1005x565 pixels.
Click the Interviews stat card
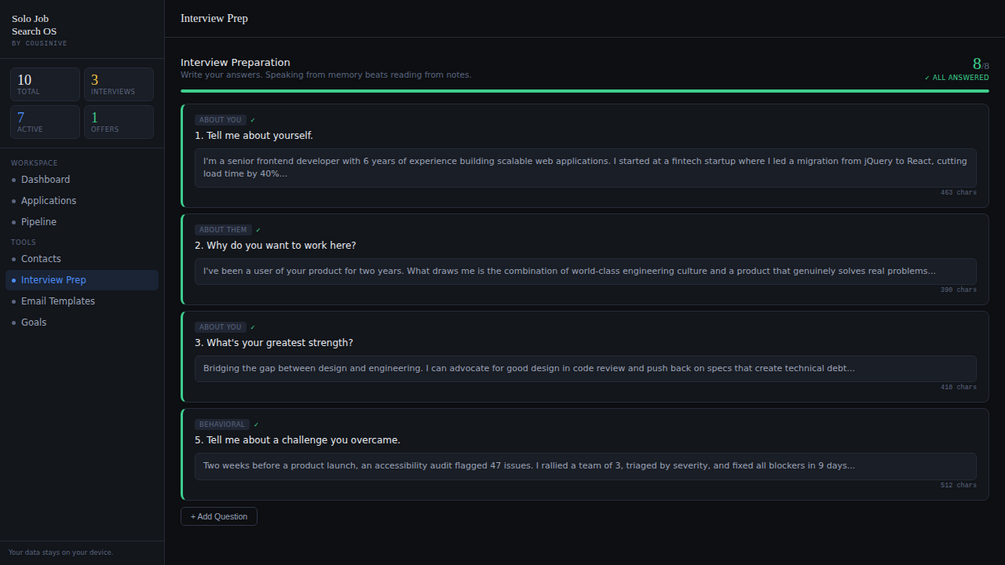119,85
